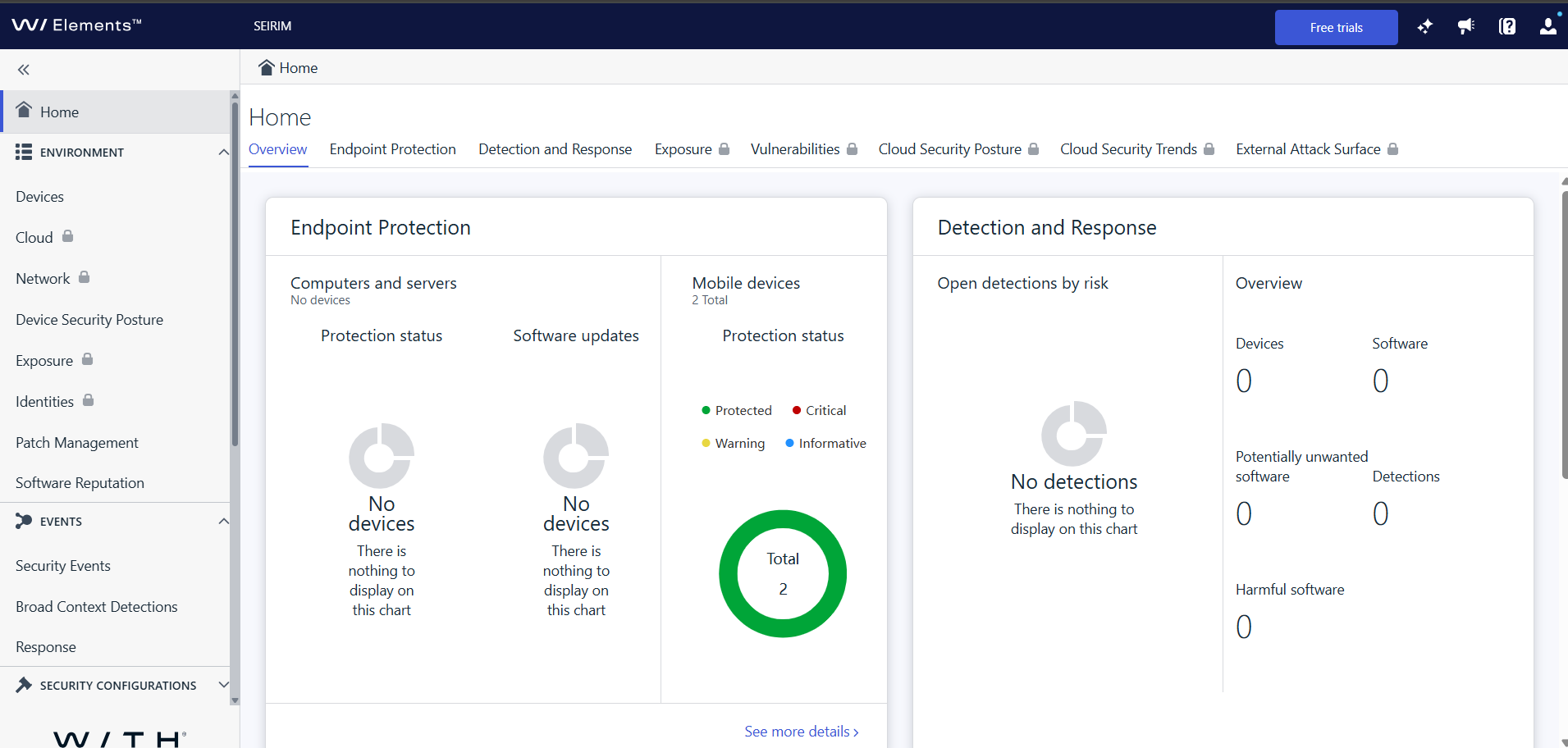Switch to the Endpoint Protection tab
Image resolution: width=1568 pixels, height=748 pixels.
pos(393,149)
